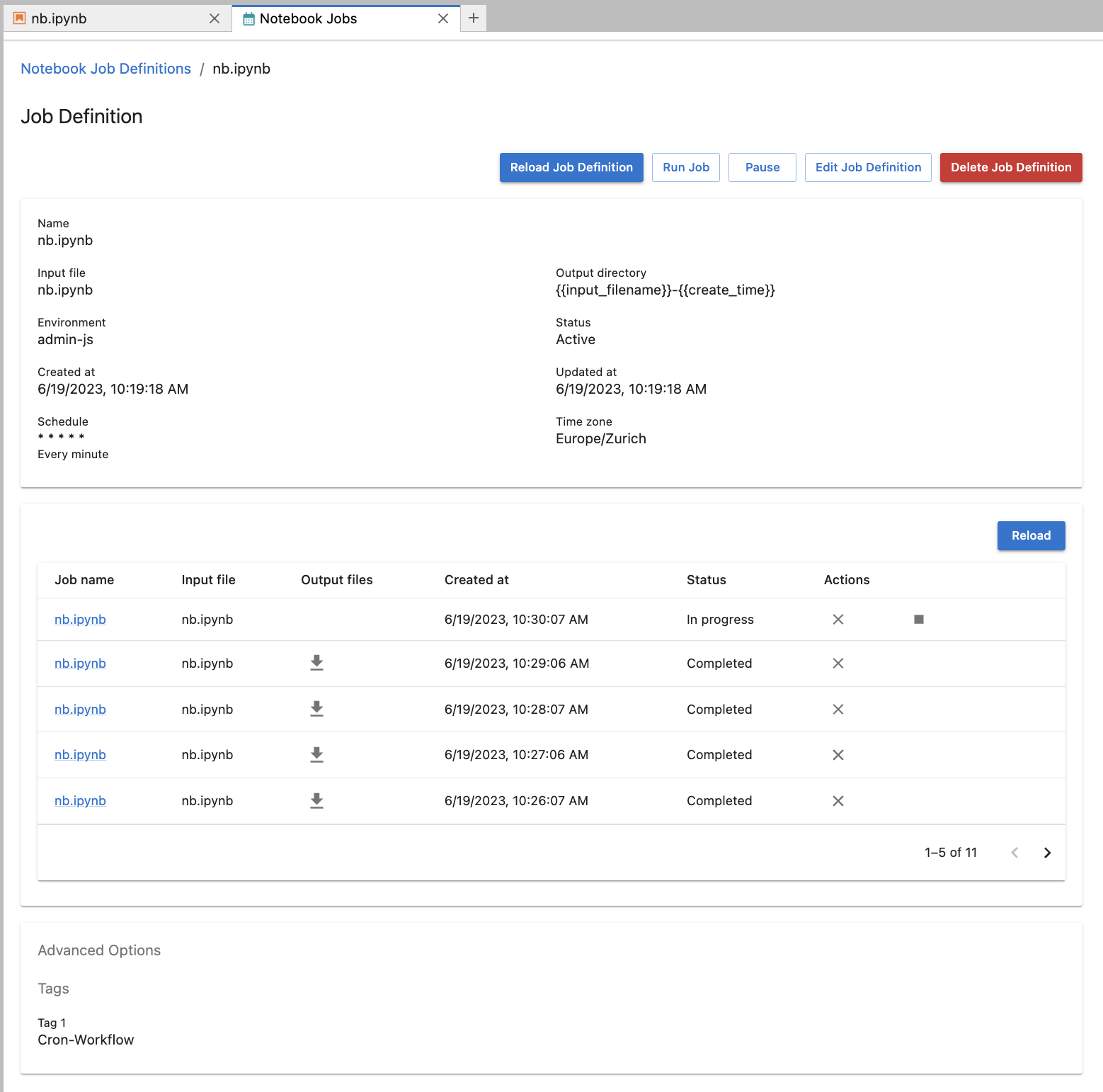Click the Run Job button
The height and width of the screenshot is (1092, 1103).
685,167
